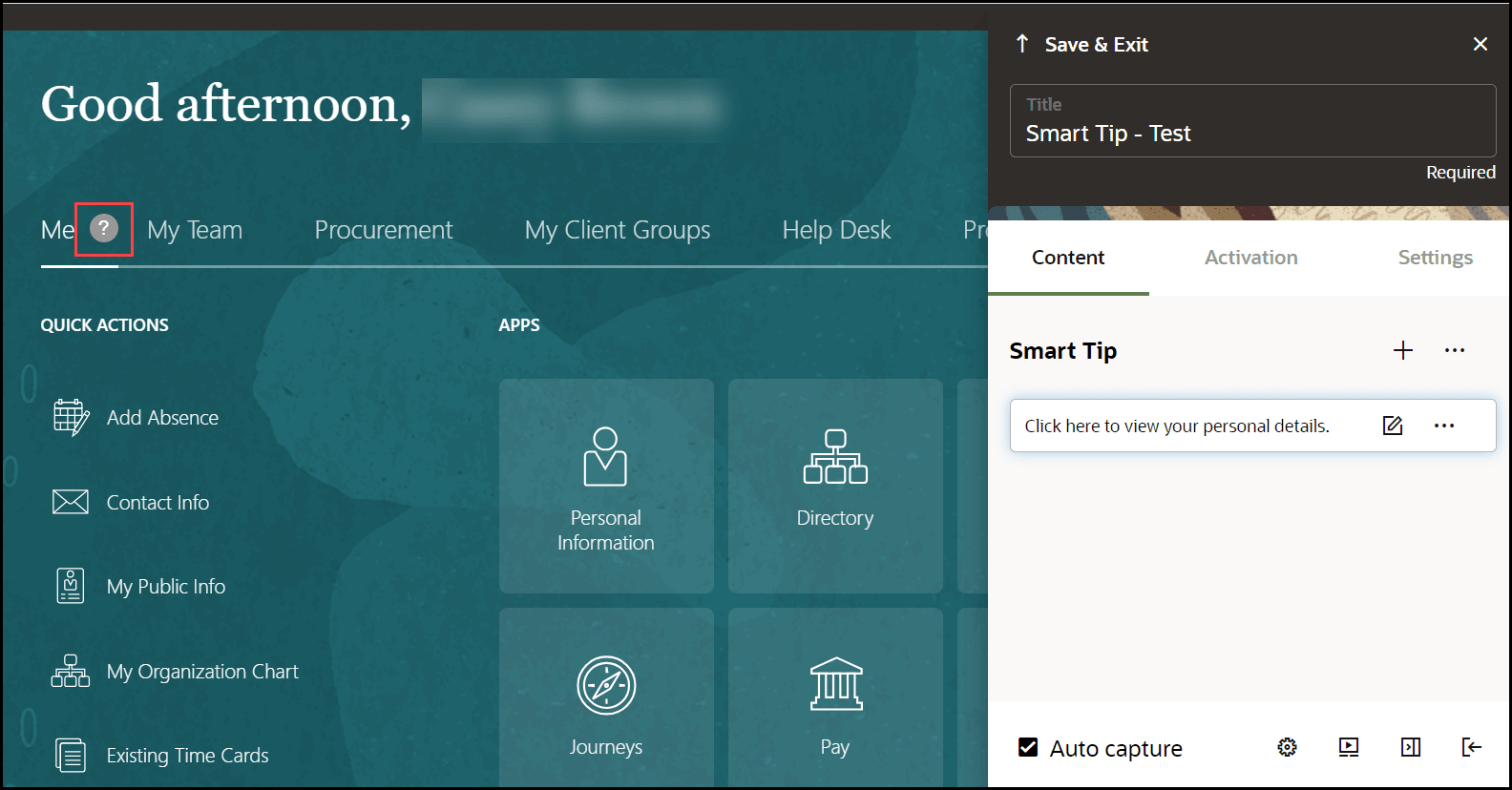Click the exit arrow icon in footer
The width and height of the screenshot is (1512, 790).
1472,747
